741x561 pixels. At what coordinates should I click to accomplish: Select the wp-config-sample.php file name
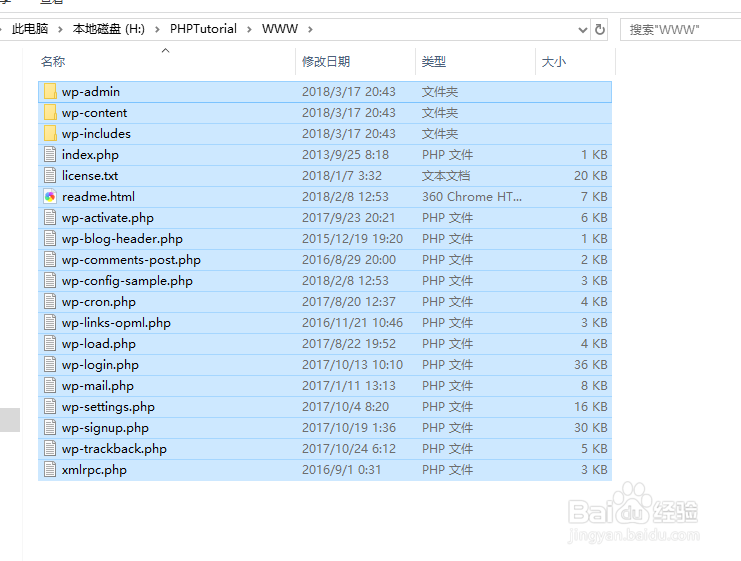click(127, 281)
